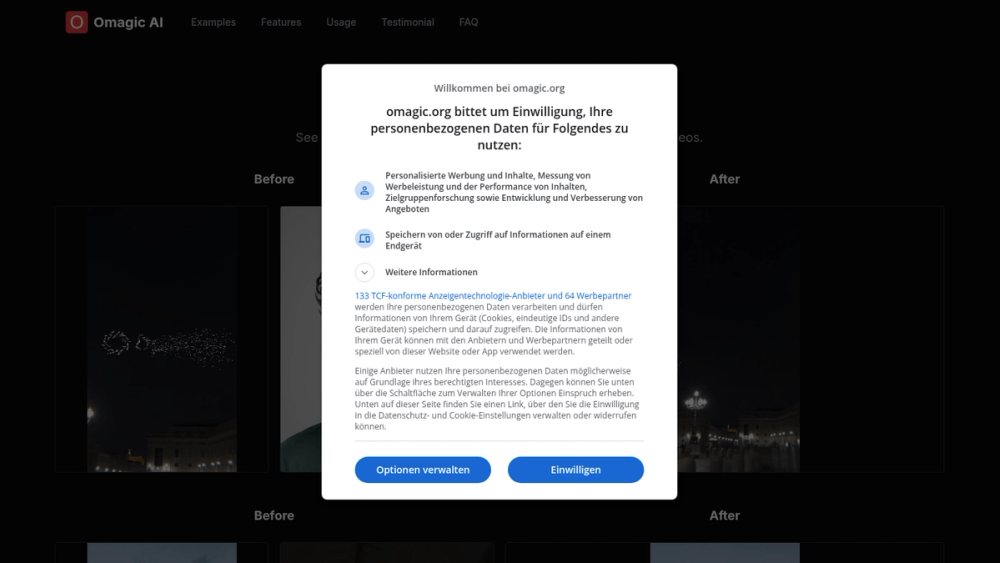1000x563 pixels.
Task: Click the 'Speichern von oder Zugriff auf Informationen' text
Action: click(498, 240)
